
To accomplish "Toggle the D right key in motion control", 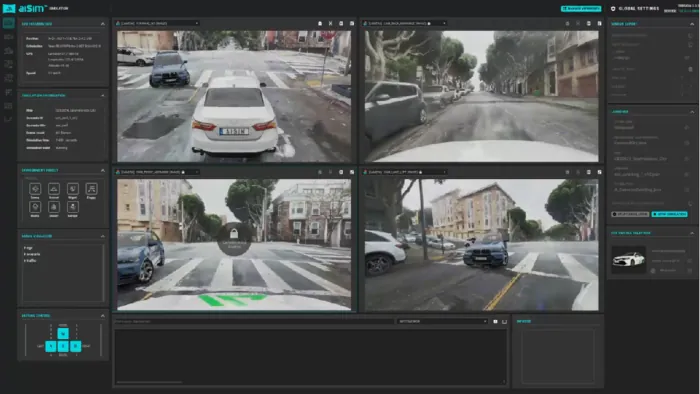I will pyautogui.click(x=75, y=346).
